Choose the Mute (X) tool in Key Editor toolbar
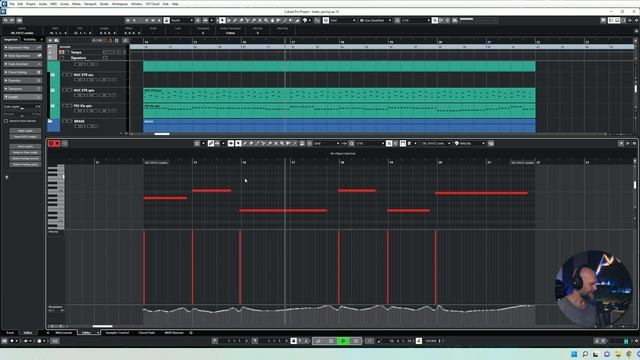Viewport: 640px width, 360px height. coord(276,143)
